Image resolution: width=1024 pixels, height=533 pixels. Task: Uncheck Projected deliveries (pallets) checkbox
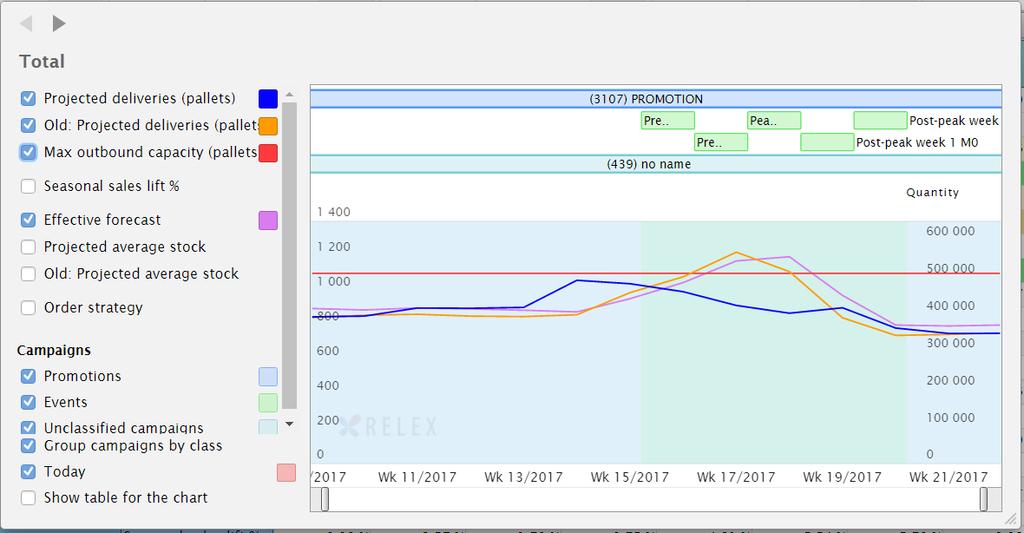click(28, 99)
